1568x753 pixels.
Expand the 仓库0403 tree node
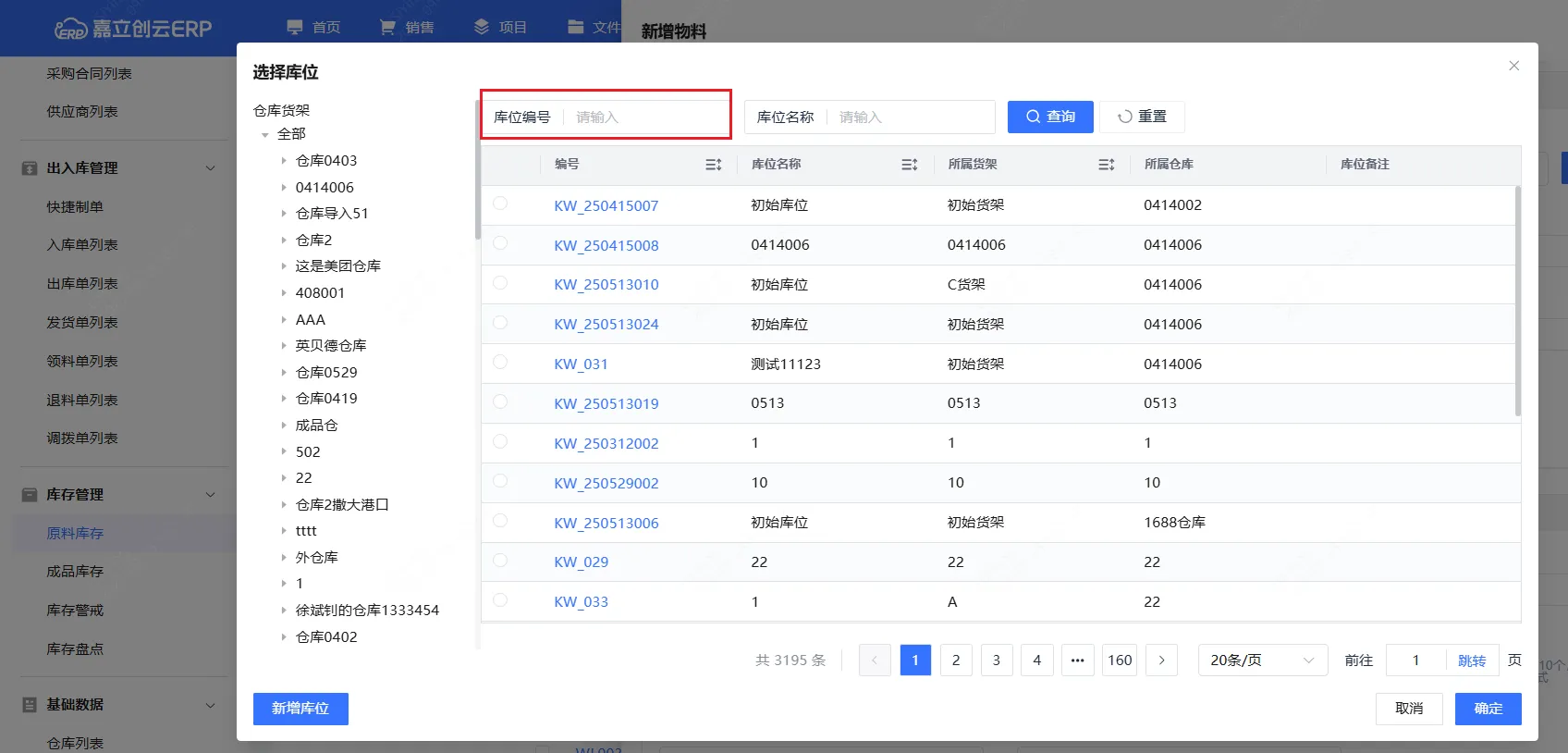click(x=284, y=161)
